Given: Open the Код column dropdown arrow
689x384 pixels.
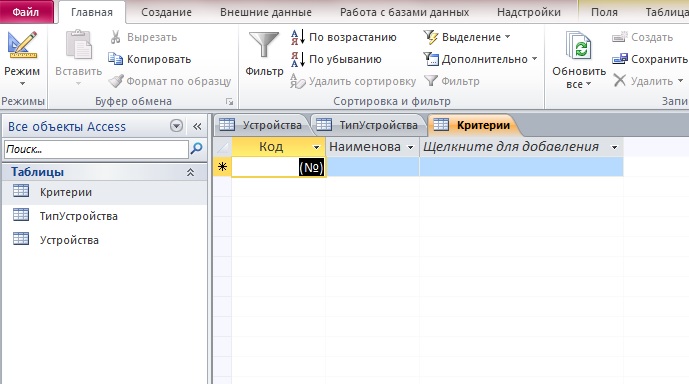Looking at the screenshot, I should [316, 147].
